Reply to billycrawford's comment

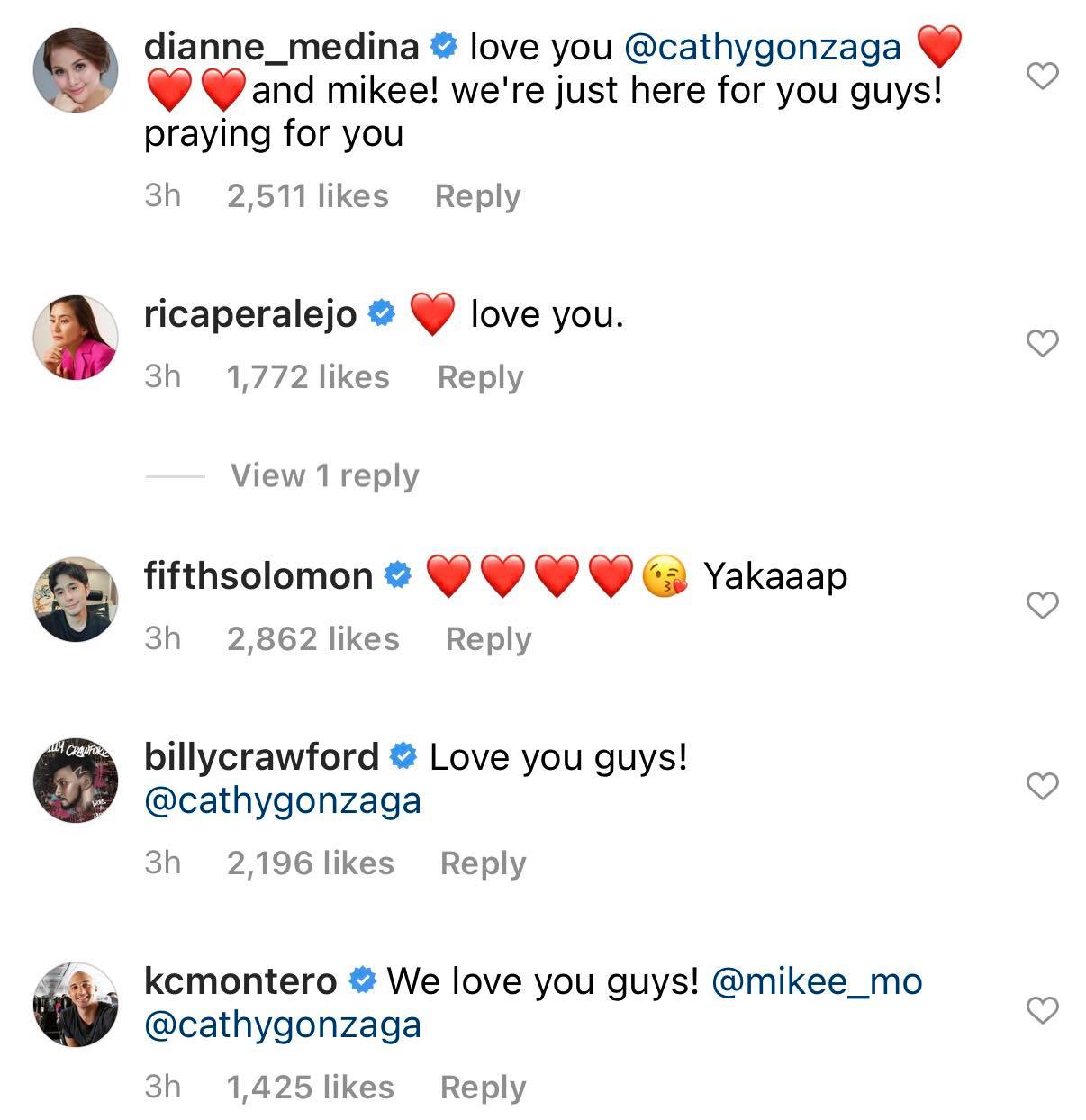click(483, 863)
